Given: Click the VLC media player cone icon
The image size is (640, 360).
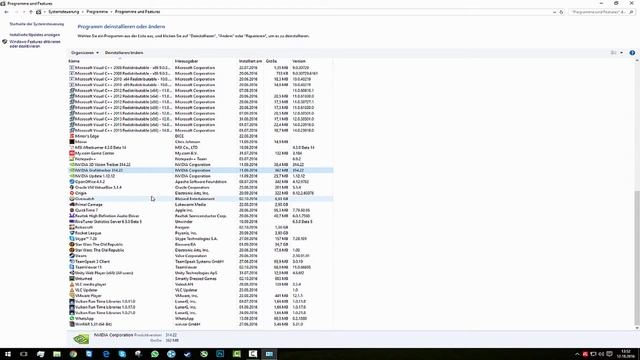Looking at the screenshot, I should (x=72, y=284).
